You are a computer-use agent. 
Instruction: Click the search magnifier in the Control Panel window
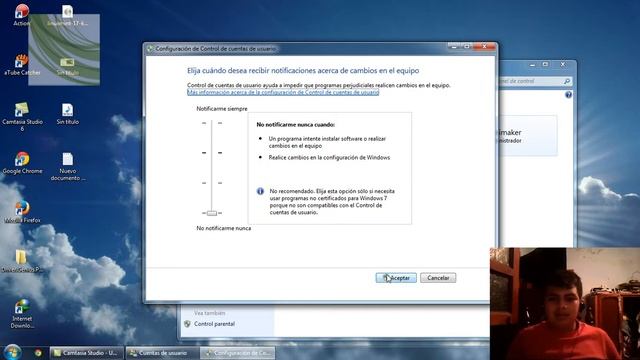pyautogui.click(x=567, y=81)
